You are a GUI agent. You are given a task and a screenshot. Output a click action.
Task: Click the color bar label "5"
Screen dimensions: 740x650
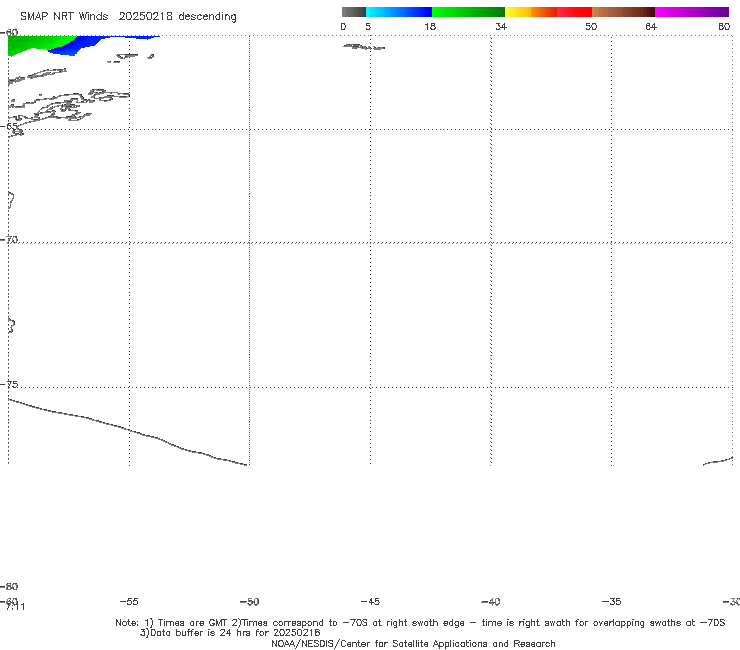pyautogui.click(x=368, y=26)
